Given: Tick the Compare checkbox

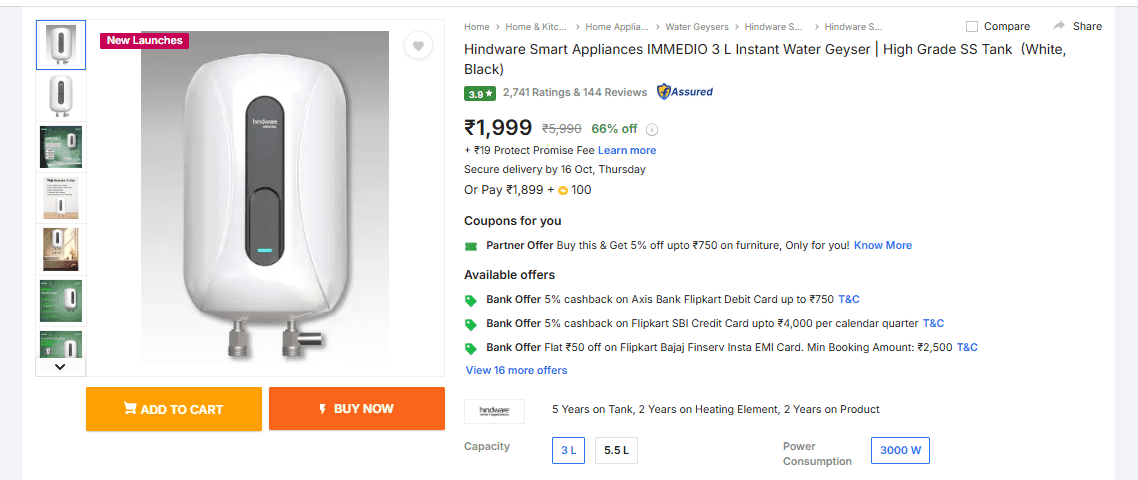Looking at the screenshot, I should tap(972, 27).
